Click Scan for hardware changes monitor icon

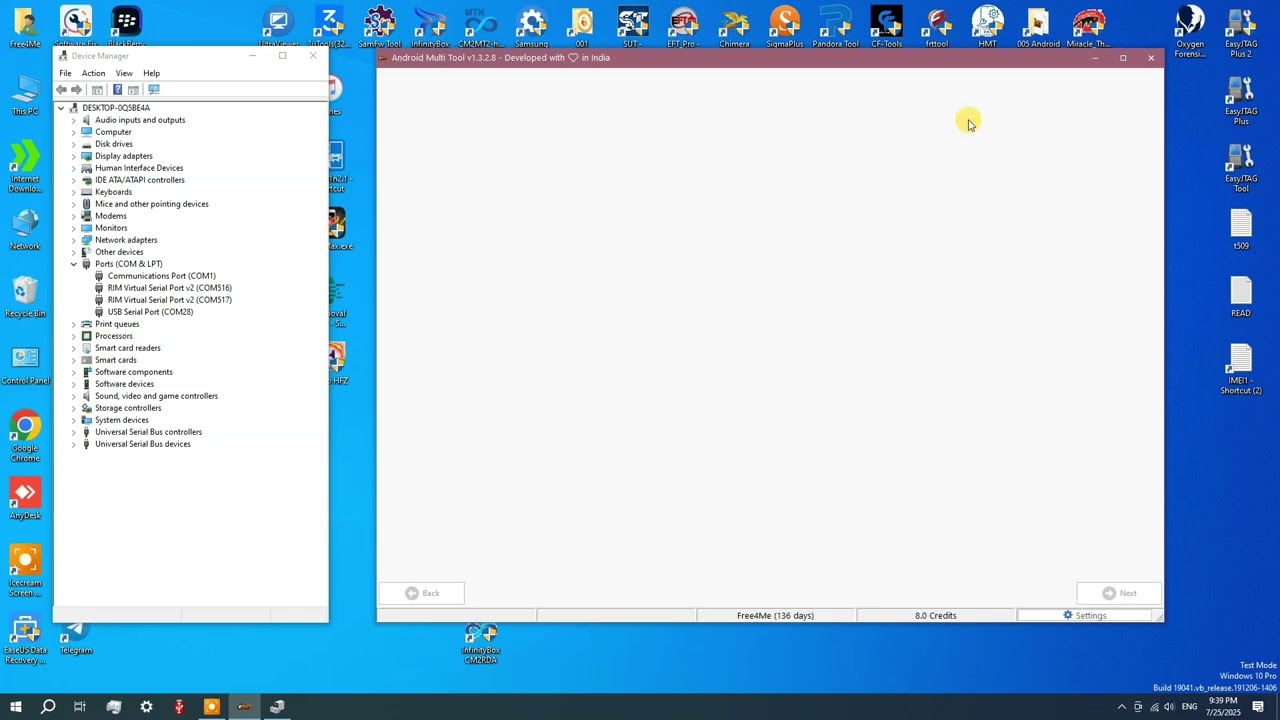click(x=154, y=90)
